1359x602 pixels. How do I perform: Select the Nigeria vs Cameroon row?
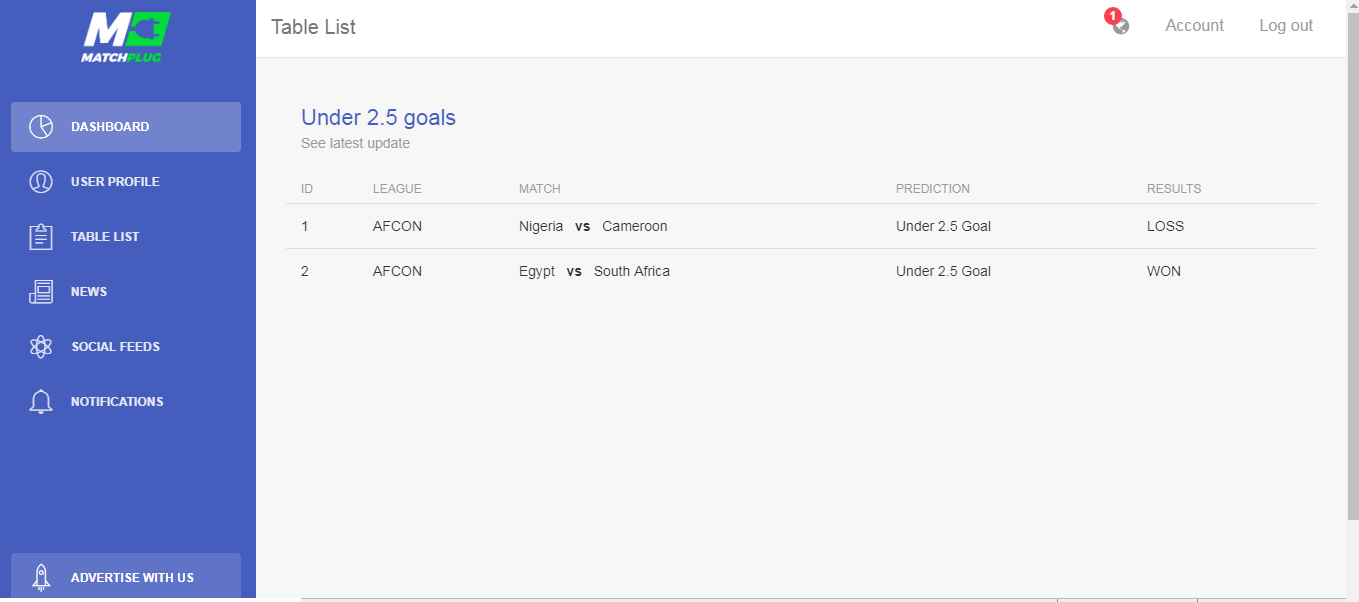click(x=800, y=226)
